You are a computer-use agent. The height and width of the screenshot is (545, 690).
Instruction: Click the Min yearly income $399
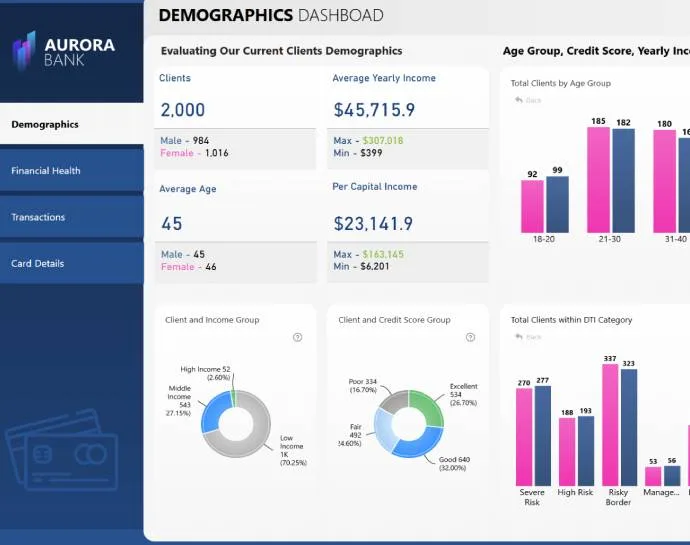click(371, 153)
